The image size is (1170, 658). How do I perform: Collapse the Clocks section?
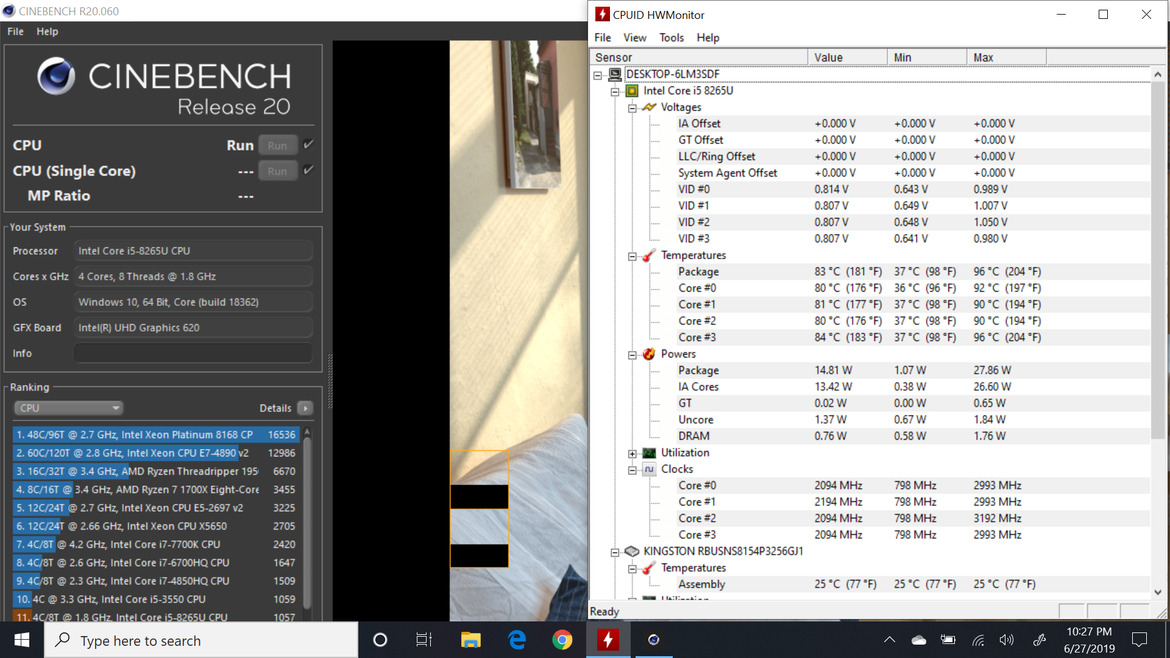tap(632, 470)
